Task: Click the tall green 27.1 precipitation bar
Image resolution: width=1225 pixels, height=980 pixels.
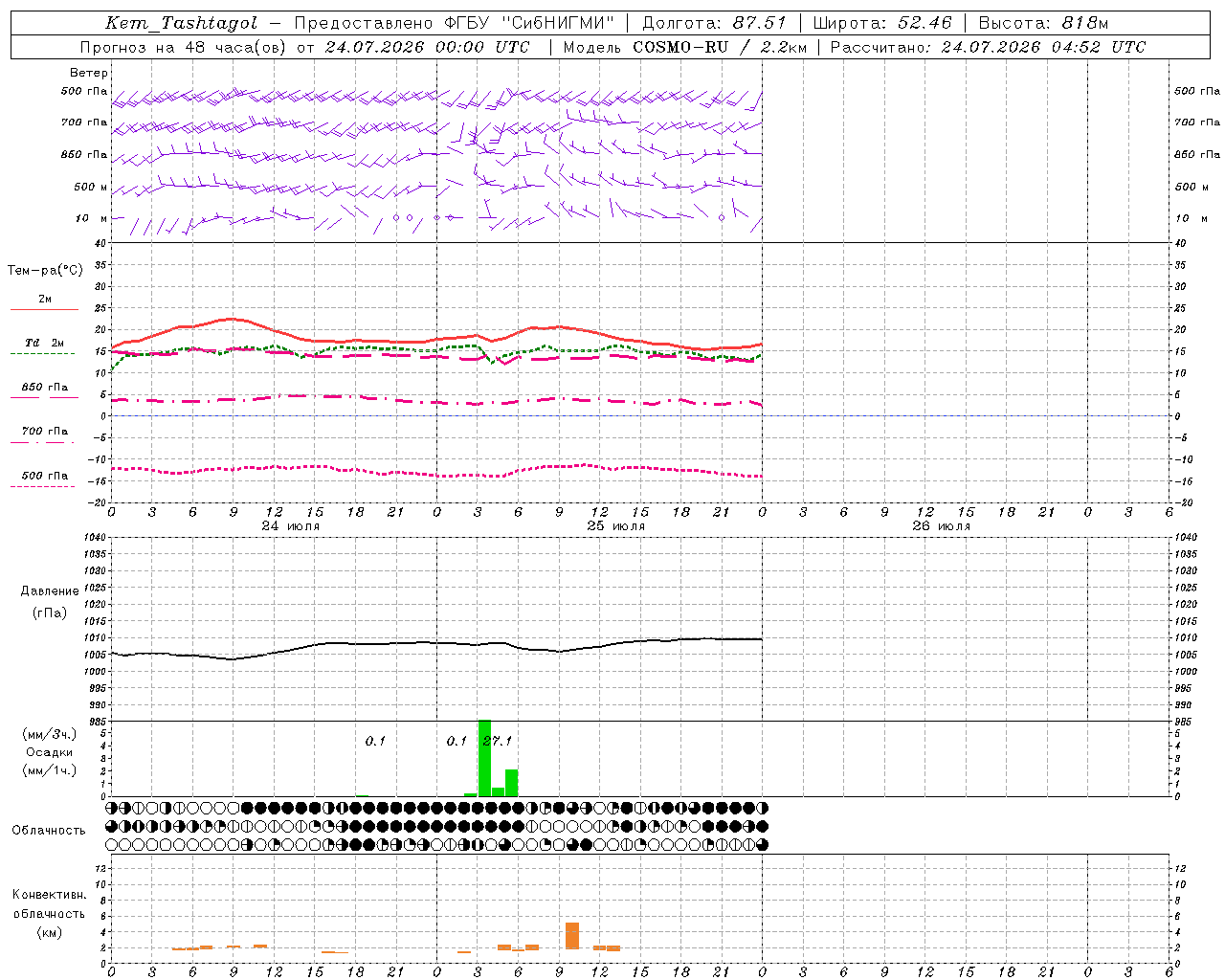Action: (x=484, y=757)
